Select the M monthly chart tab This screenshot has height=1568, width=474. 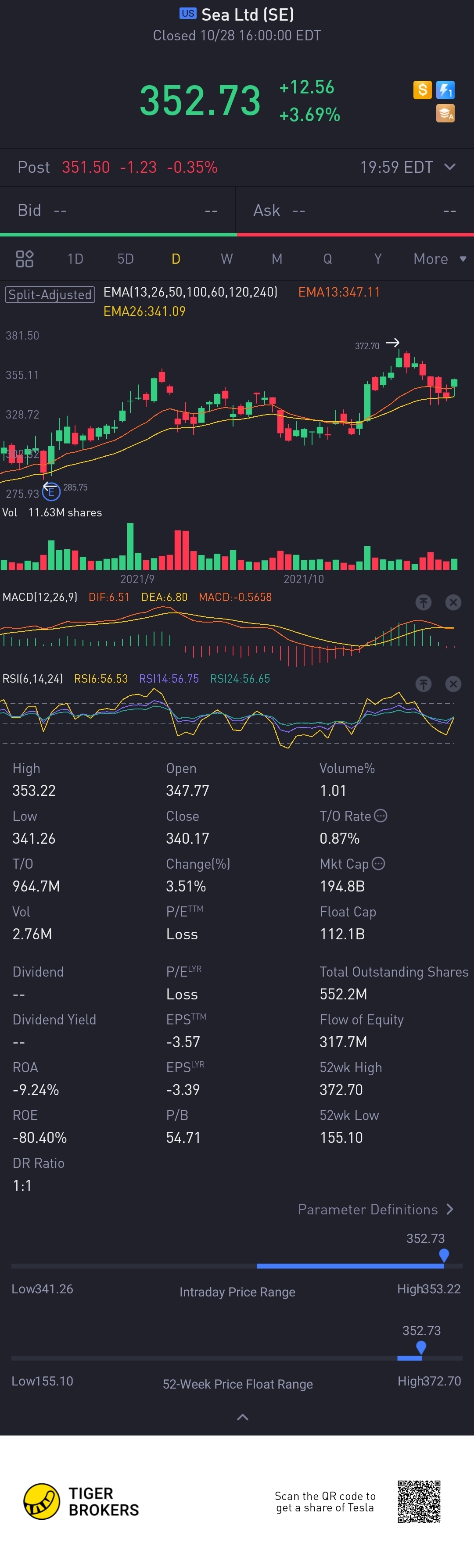click(x=277, y=259)
